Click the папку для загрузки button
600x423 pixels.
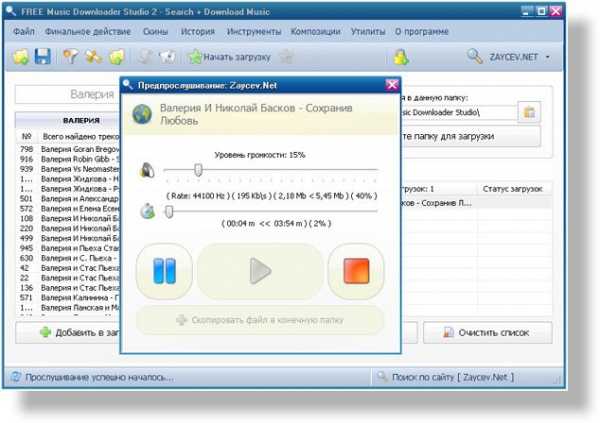pyautogui.click(x=470, y=136)
